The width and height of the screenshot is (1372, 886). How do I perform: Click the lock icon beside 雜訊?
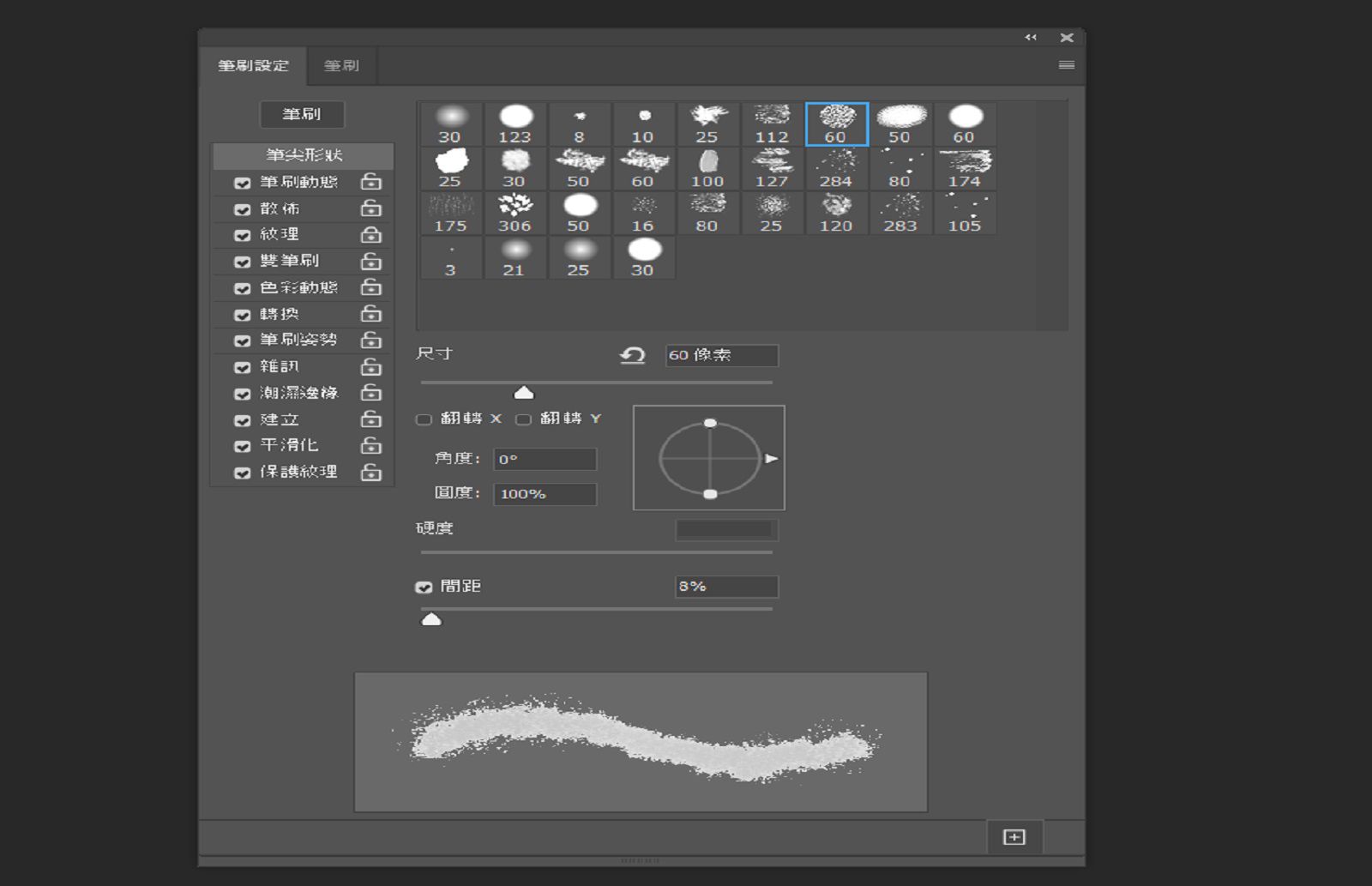(x=371, y=366)
